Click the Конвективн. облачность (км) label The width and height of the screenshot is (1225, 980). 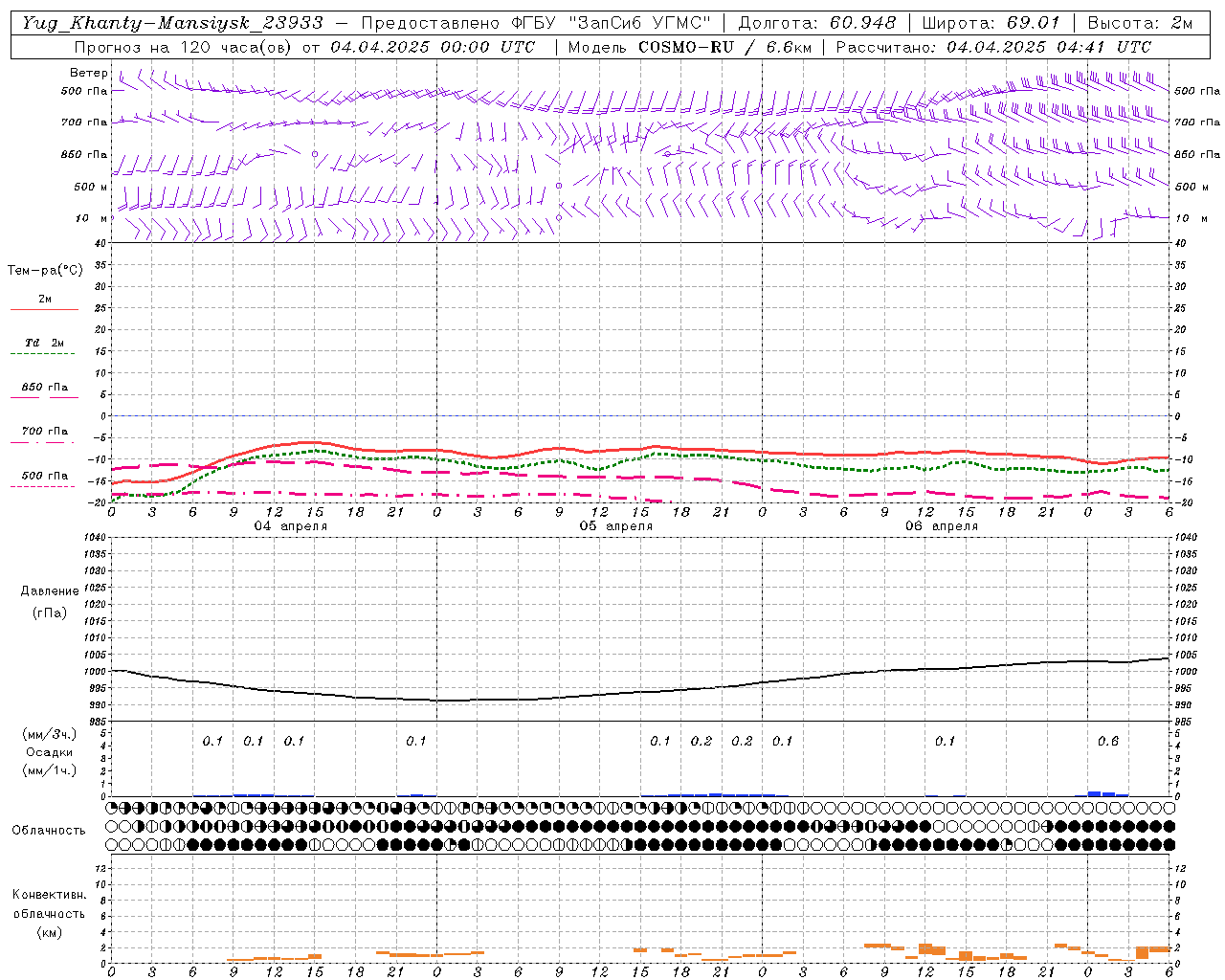tap(49, 913)
